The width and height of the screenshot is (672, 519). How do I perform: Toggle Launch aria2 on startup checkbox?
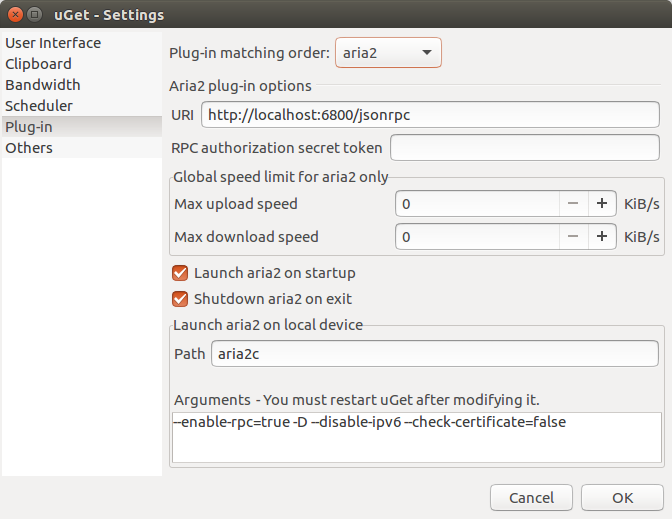pos(181,273)
